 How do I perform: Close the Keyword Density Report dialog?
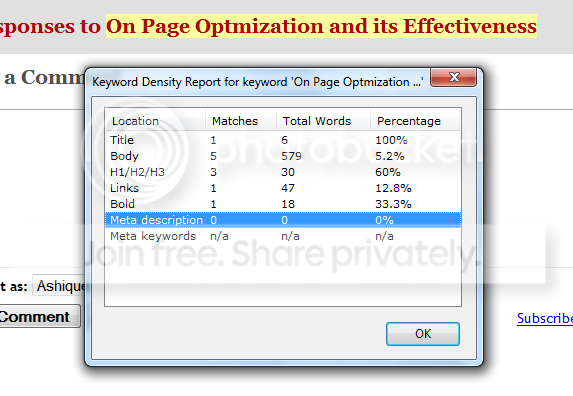(454, 77)
